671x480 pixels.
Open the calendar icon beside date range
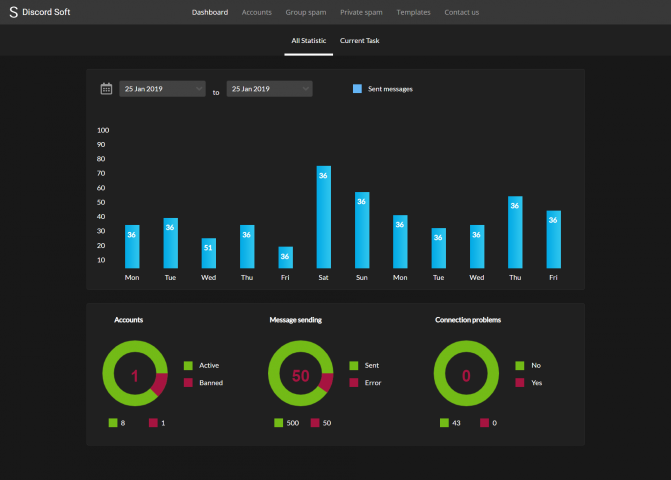(x=106, y=89)
